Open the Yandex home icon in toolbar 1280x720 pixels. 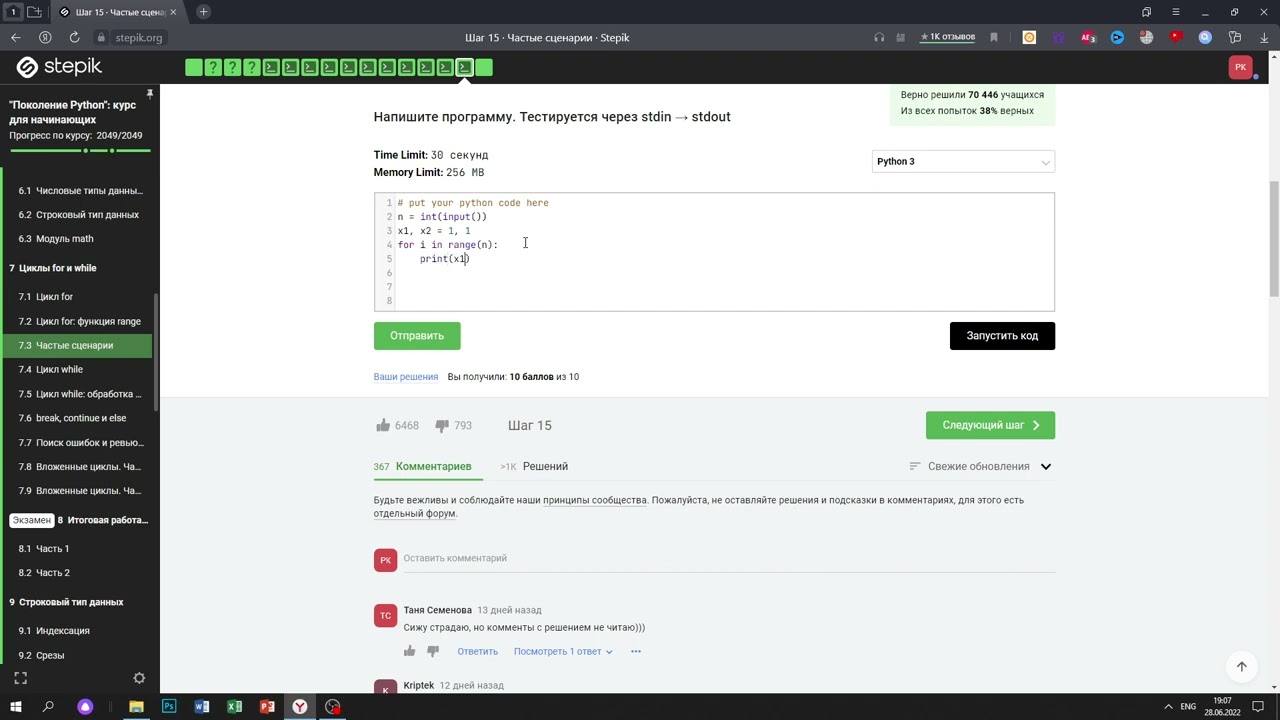[45, 37]
